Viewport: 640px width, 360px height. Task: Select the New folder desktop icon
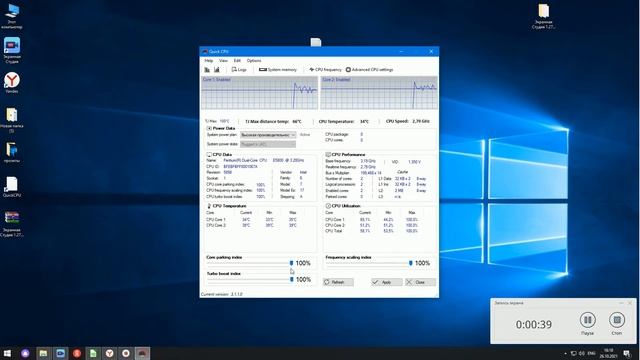pyautogui.click(x=12, y=120)
